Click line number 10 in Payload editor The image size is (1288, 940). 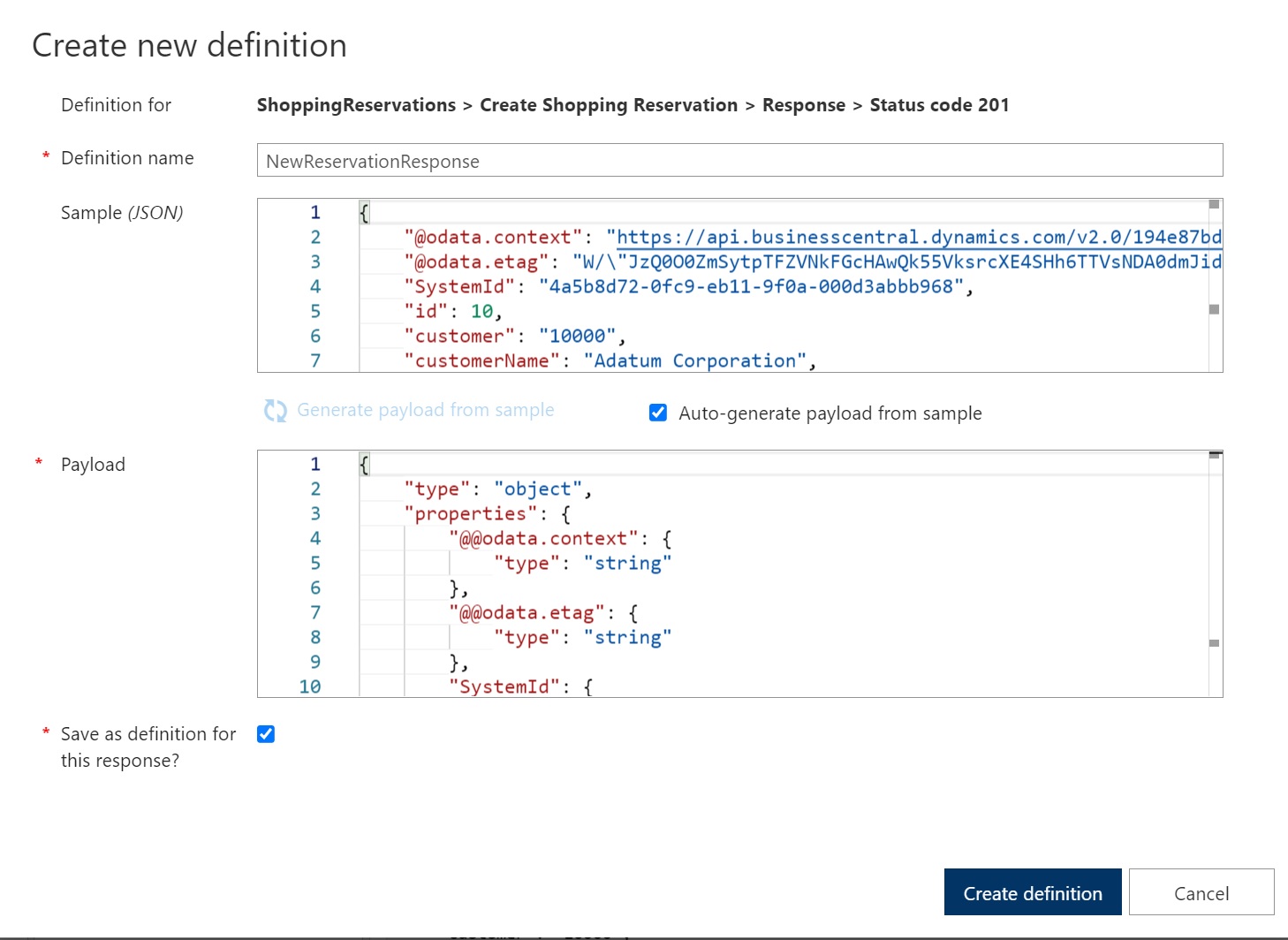310,686
